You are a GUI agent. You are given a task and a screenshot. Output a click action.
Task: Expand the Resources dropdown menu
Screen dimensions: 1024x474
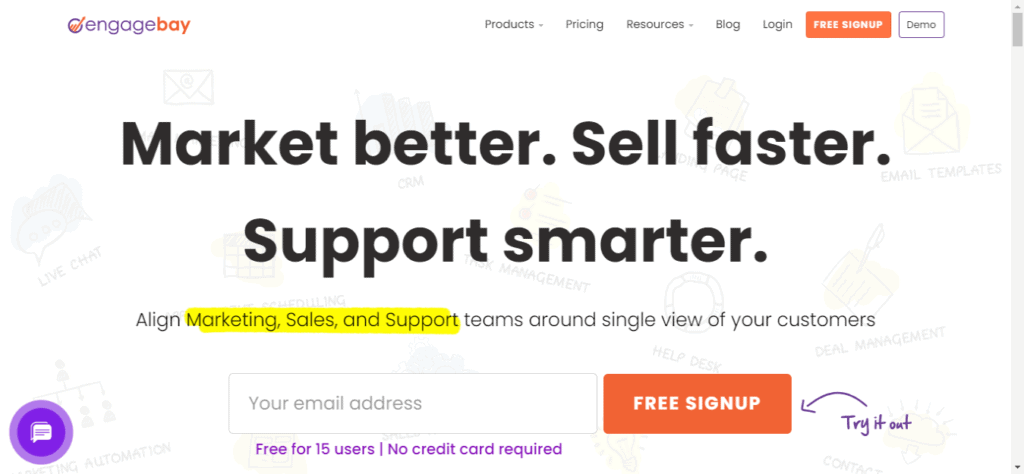pyautogui.click(x=659, y=25)
